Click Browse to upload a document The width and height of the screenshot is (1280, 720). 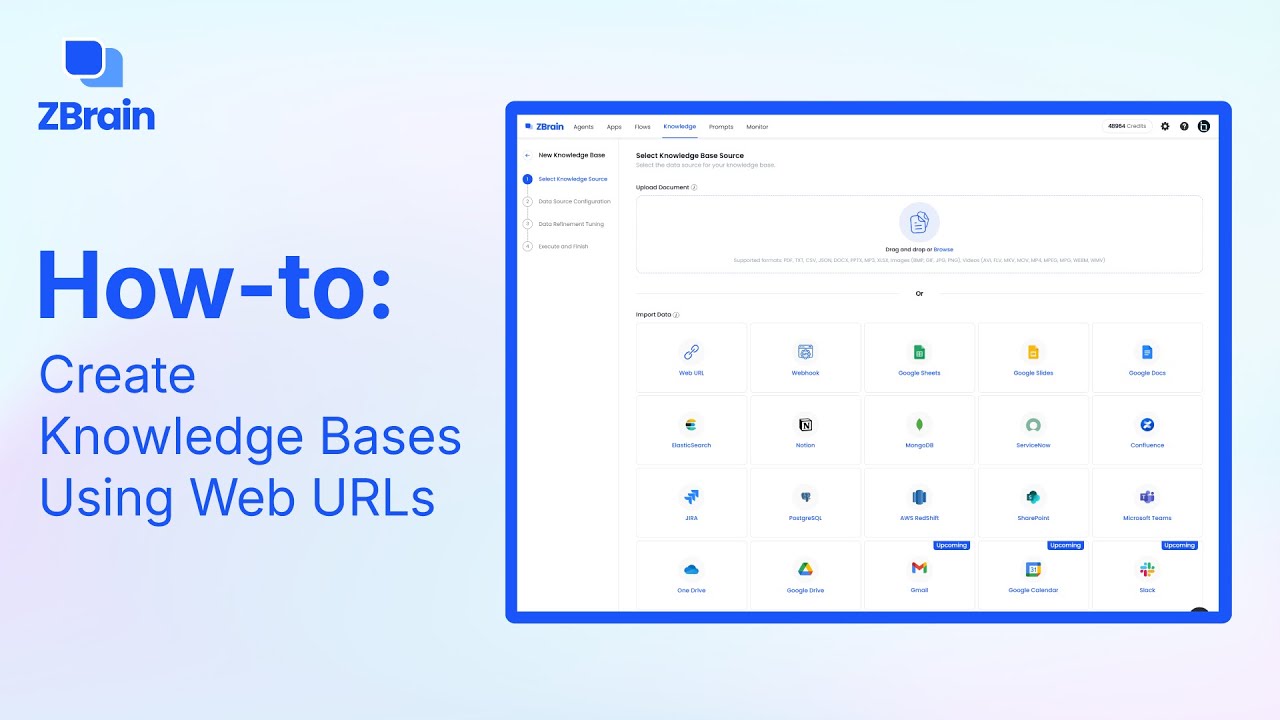944,249
